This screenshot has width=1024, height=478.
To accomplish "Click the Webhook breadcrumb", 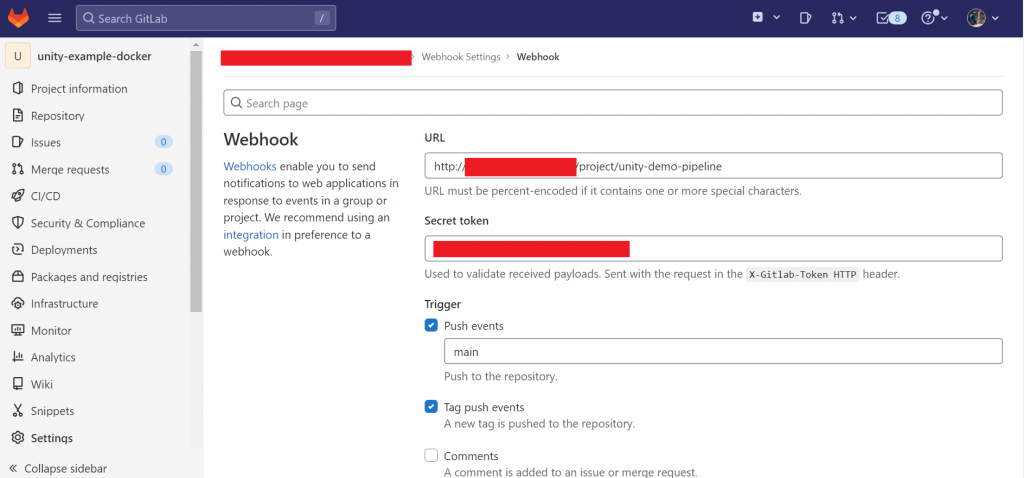I will (x=538, y=57).
